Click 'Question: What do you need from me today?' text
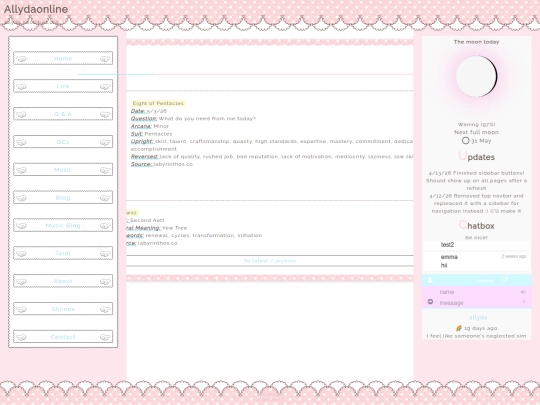 (x=193, y=118)
